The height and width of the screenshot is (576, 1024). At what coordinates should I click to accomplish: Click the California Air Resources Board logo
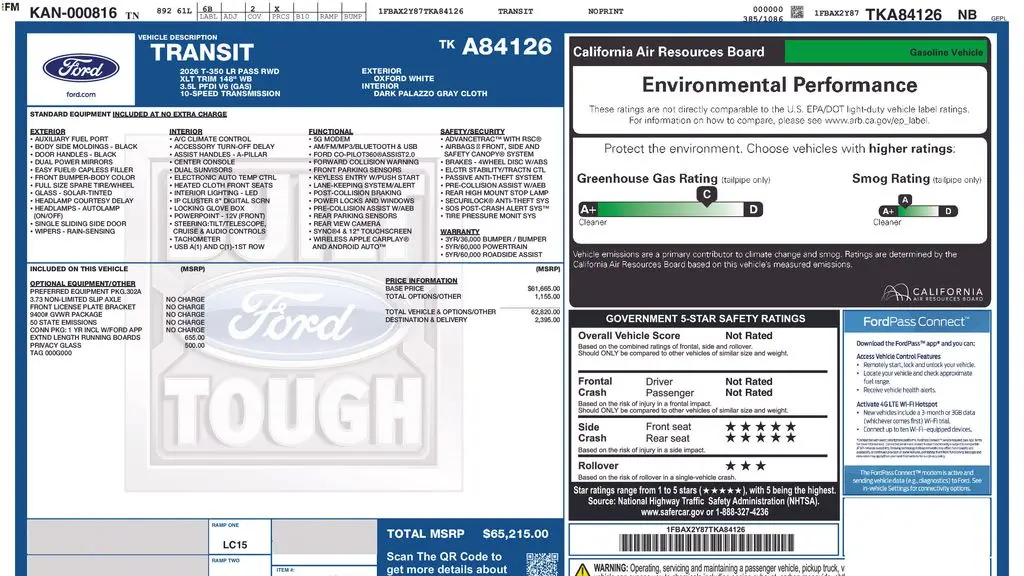coord(932,292)
